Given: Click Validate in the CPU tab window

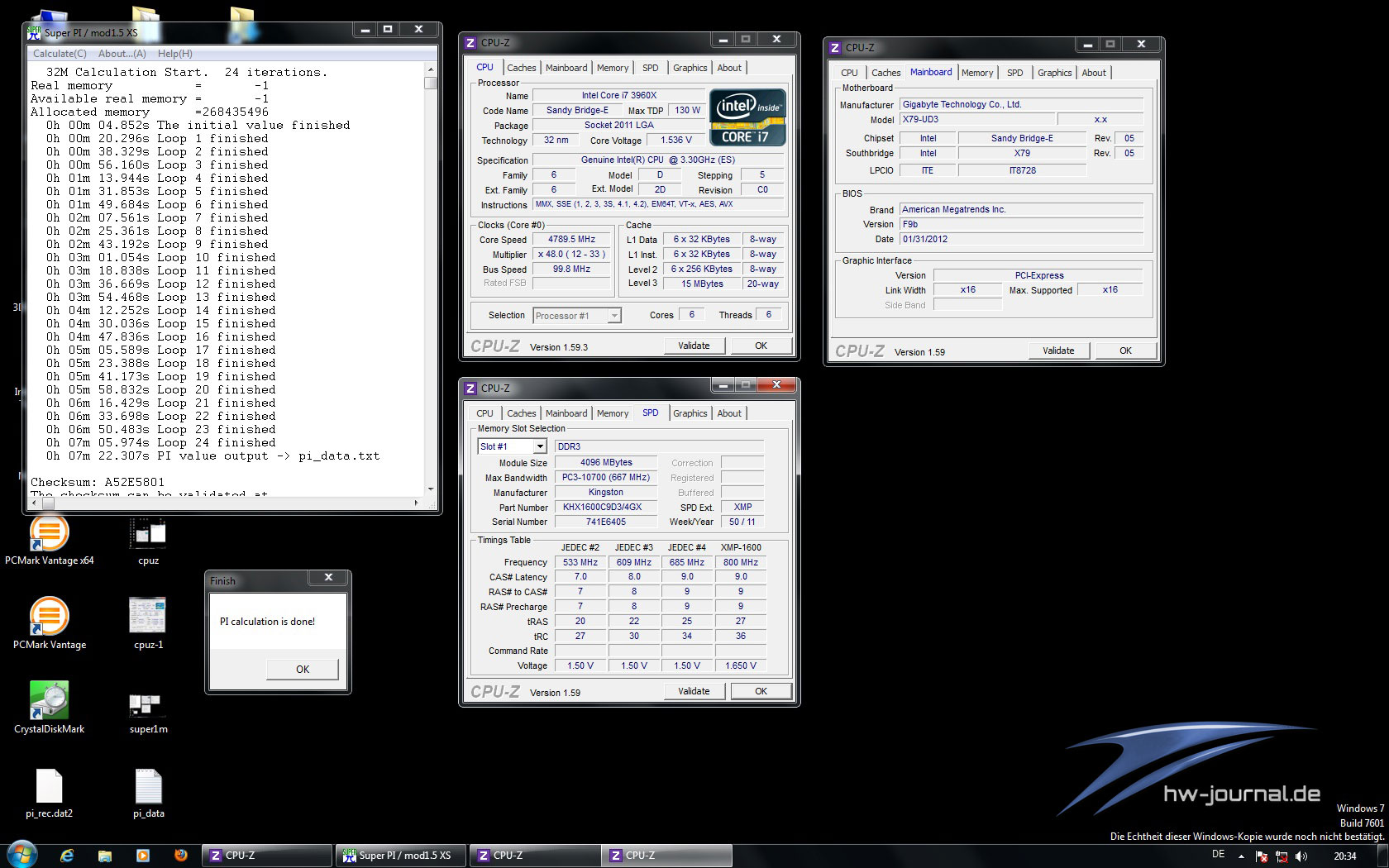Looking at the screenshot, I should [694, 346].
